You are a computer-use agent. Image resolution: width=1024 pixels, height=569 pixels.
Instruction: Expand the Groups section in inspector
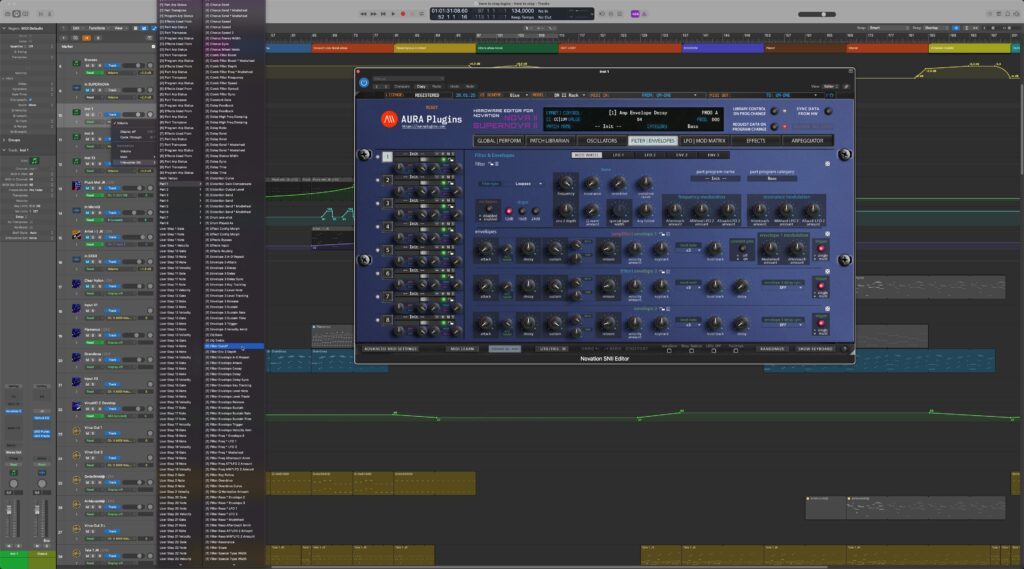point(5,140)
